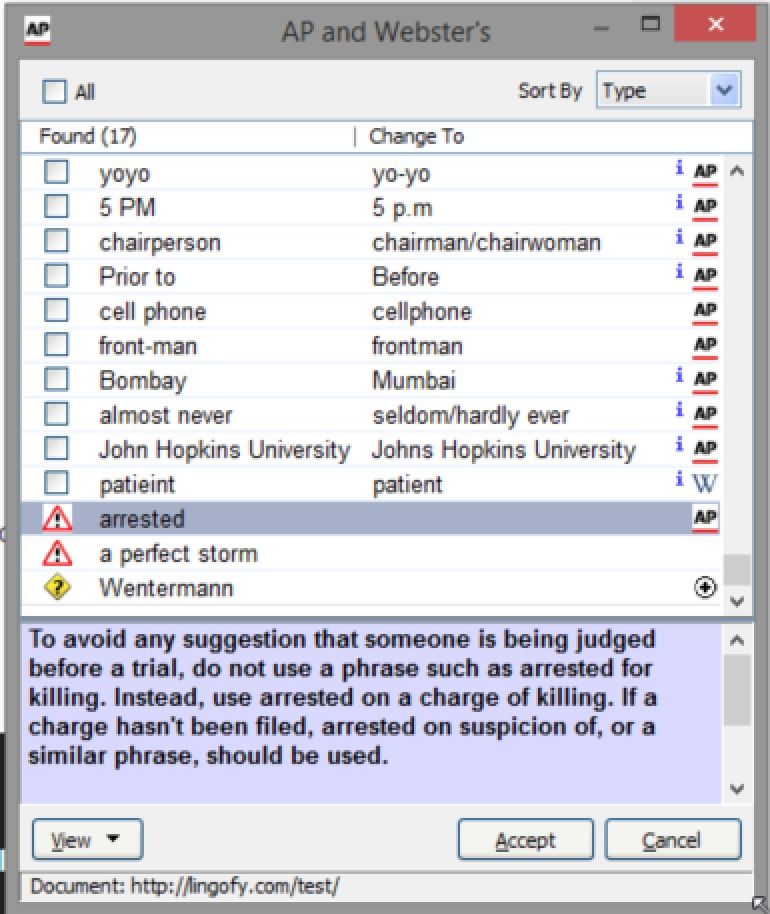
Task: Open the info icon for John Hopkins University
Action: [679, 444]
